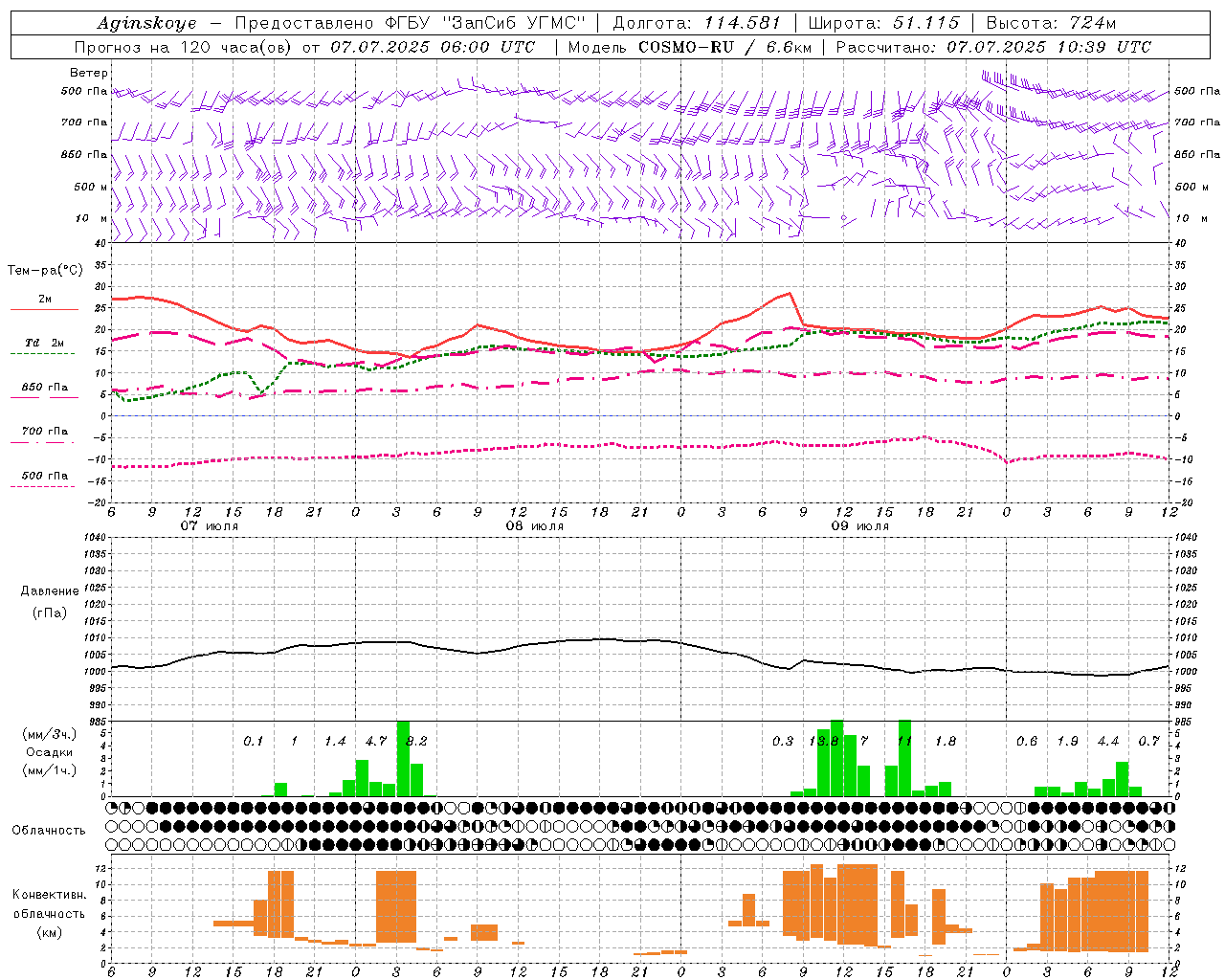The width and height of the screenshot is (1225, 980).
Task: Click the 8.2 precipitation total
Action: click(x=417, y=742)
